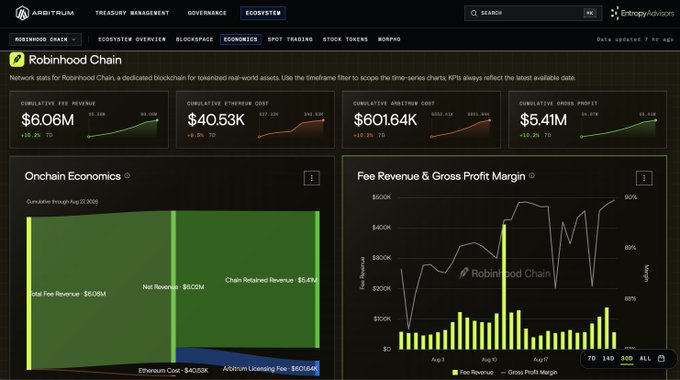This screenshot has height=380, width=680.
Task: Click Cumulative through Aug 27 caption
Action: (62, 202)
